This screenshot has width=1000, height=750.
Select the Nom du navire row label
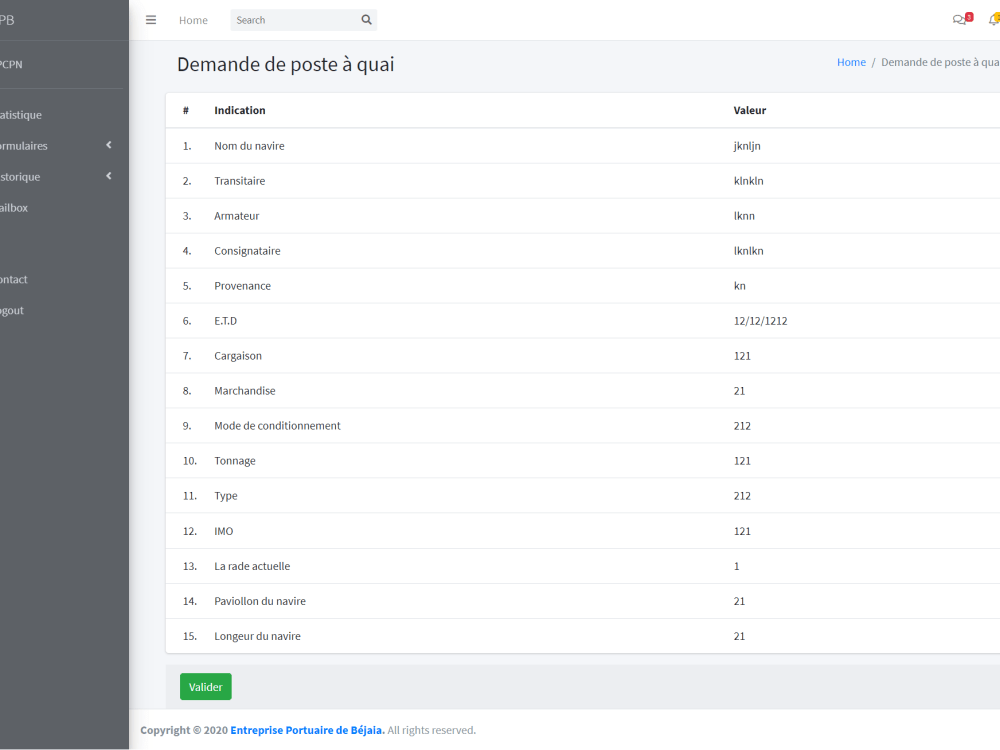click(249, 146)
